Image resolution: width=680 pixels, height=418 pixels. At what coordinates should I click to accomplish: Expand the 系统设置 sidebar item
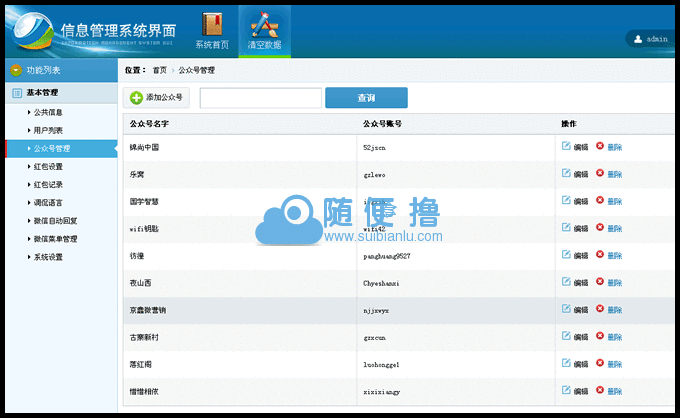pos(48,257)
